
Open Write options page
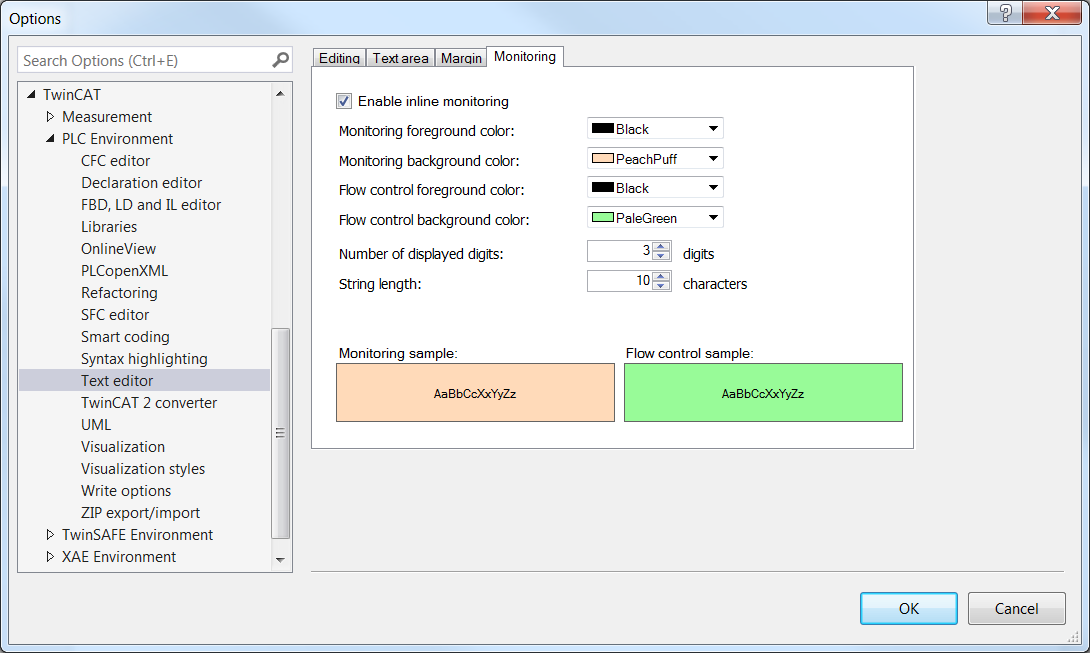[126, 491]
